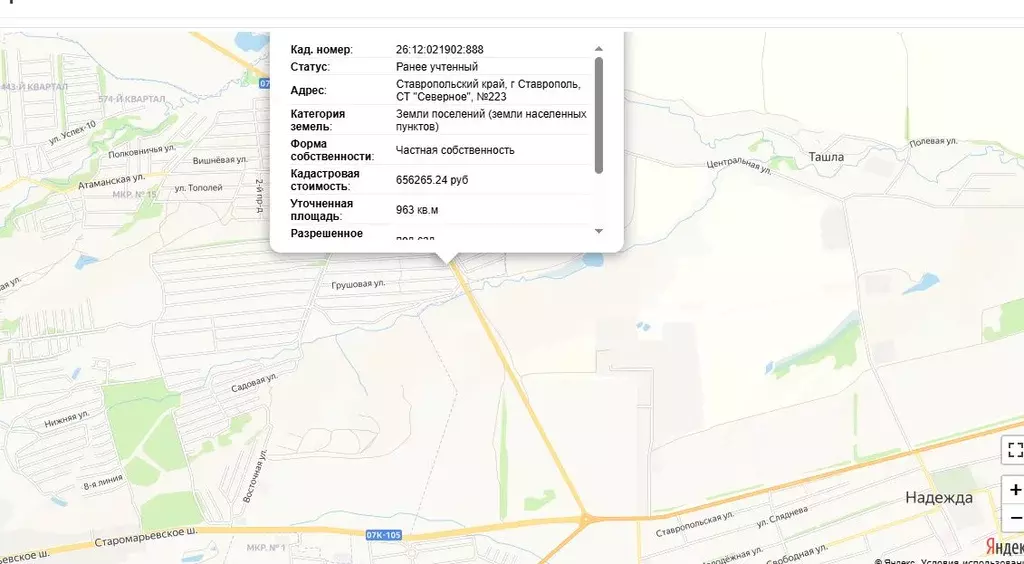Image resolution: width=1024 pixels, height=564 pixels.
Task: Click the cadastral number 26:12:021902:888
Action: coord(440,49)
